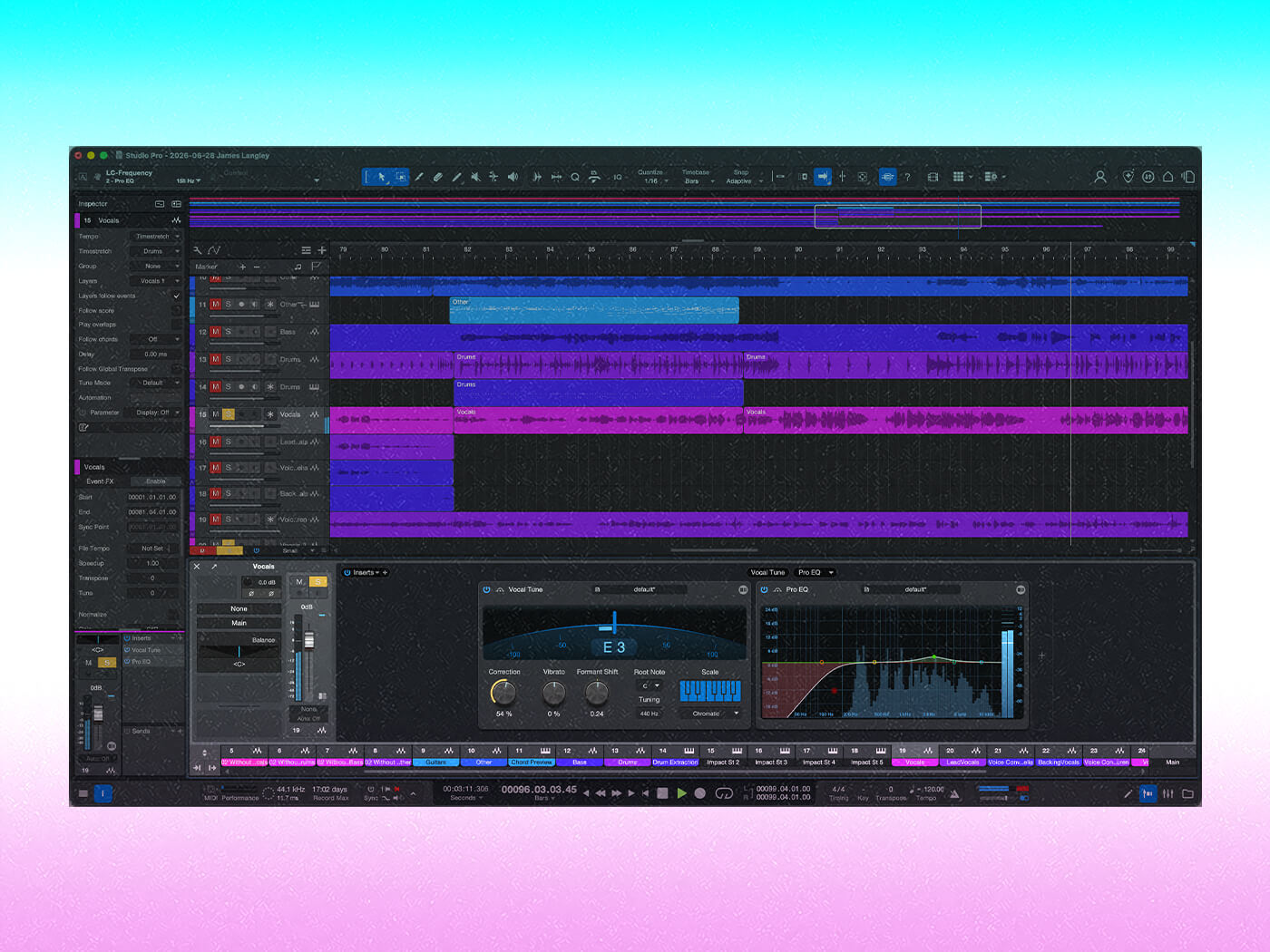The image size is (1270, 952).
Task: Select mixer channel 12 Bass
Action: pos(579,756)
